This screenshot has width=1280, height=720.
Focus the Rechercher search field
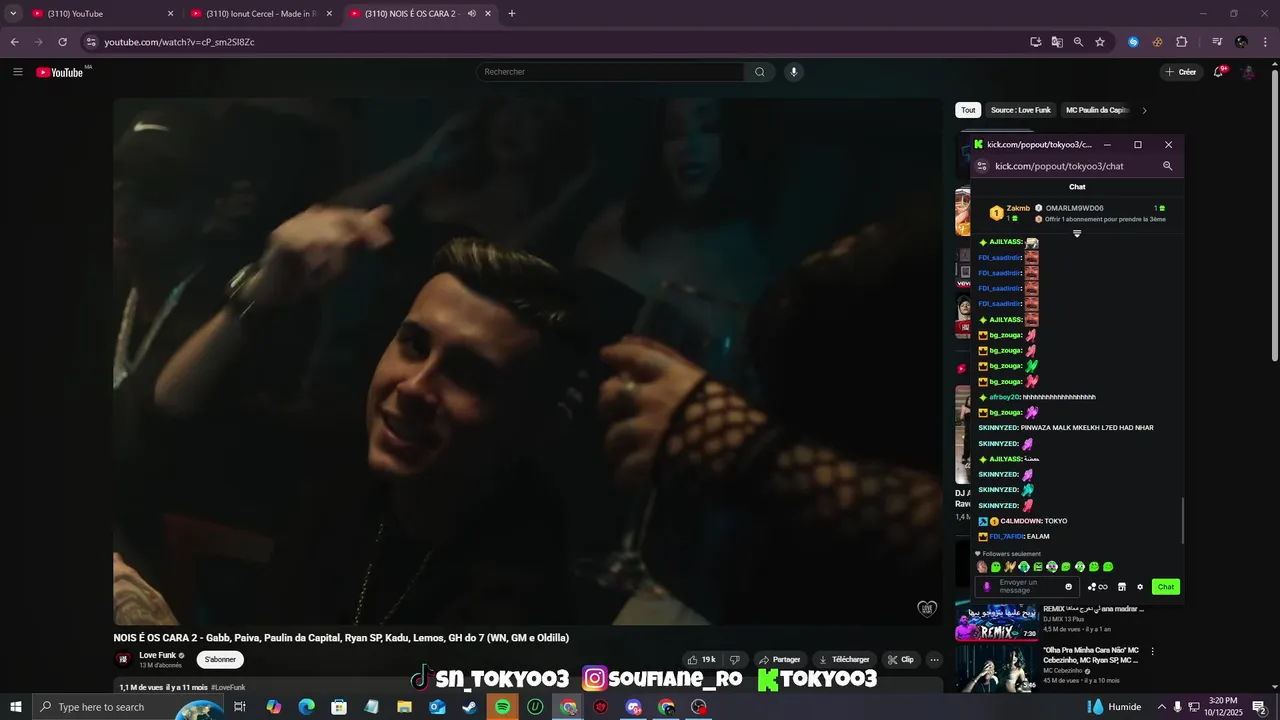(x=610, y=72)
